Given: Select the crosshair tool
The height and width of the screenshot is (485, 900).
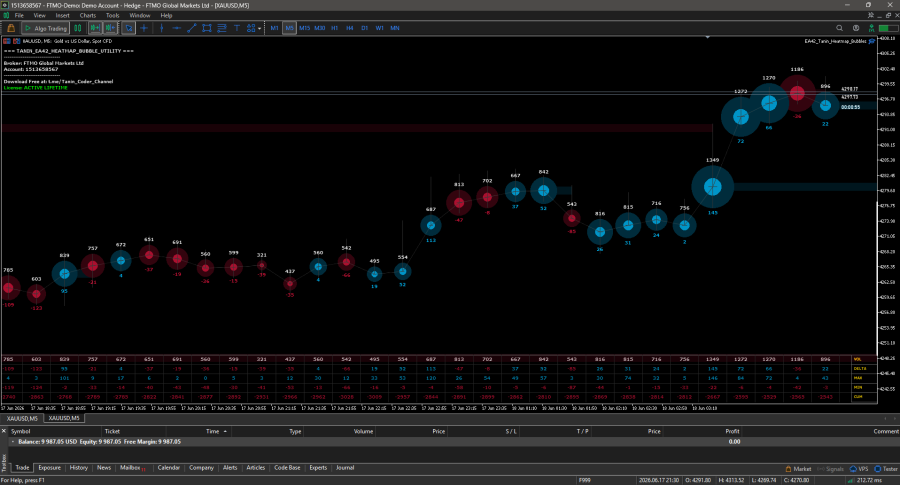Looking at the screenshot, I should click(x=144, y=28).
